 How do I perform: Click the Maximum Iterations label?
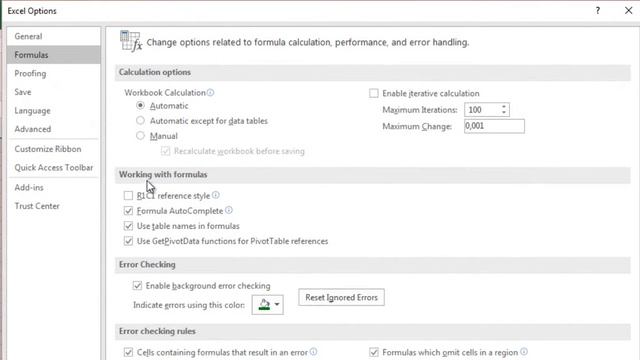[420, 110]
